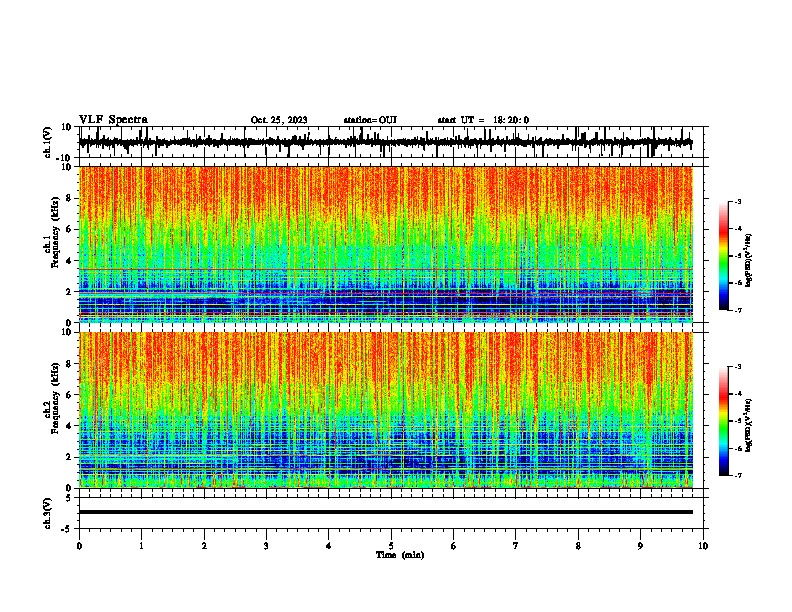Click the ch.1 colorbar log(PSD) label
792x612 pixels.
pos(748,261)
